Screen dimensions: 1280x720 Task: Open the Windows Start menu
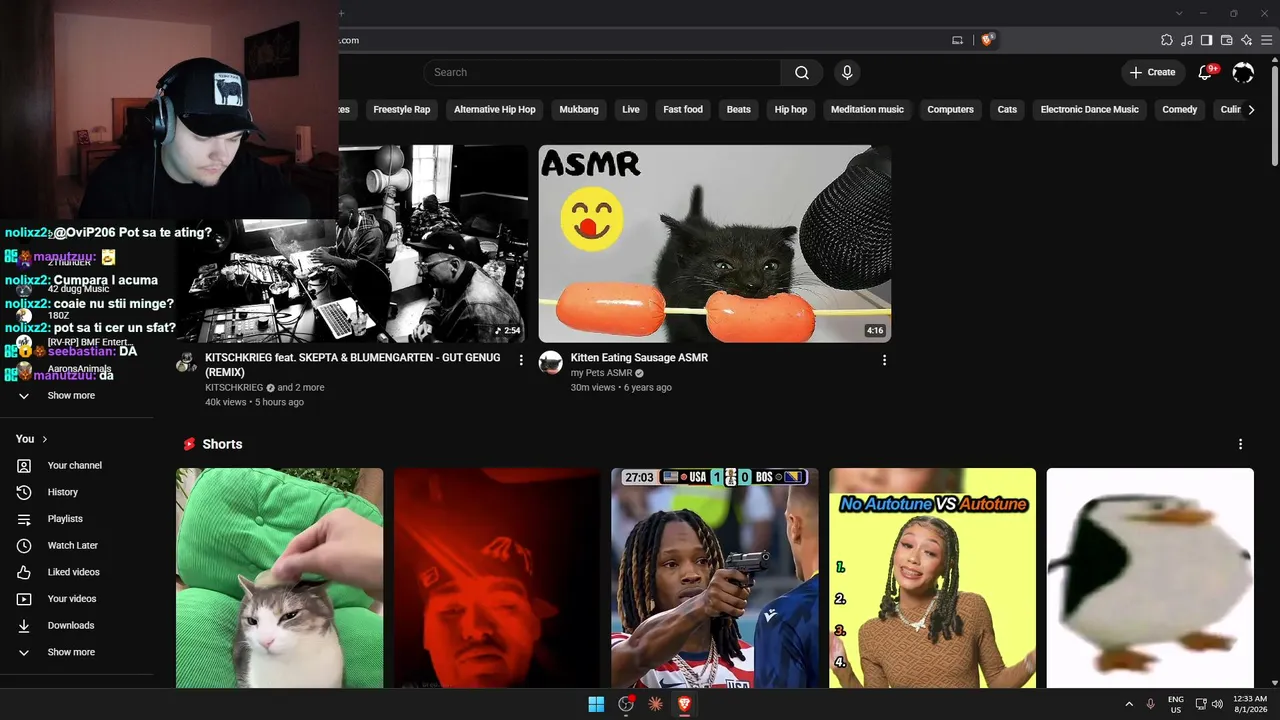(x=596, y=704)
